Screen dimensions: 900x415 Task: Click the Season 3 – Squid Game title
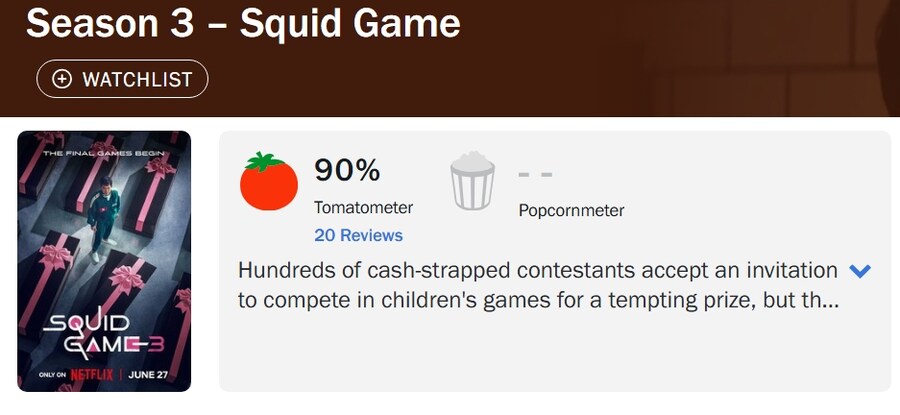(243, 23)
